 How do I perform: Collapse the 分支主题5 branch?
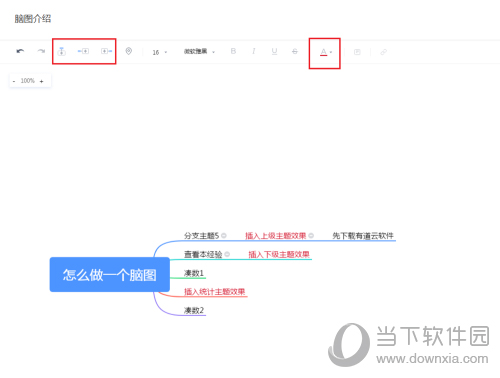224,236
